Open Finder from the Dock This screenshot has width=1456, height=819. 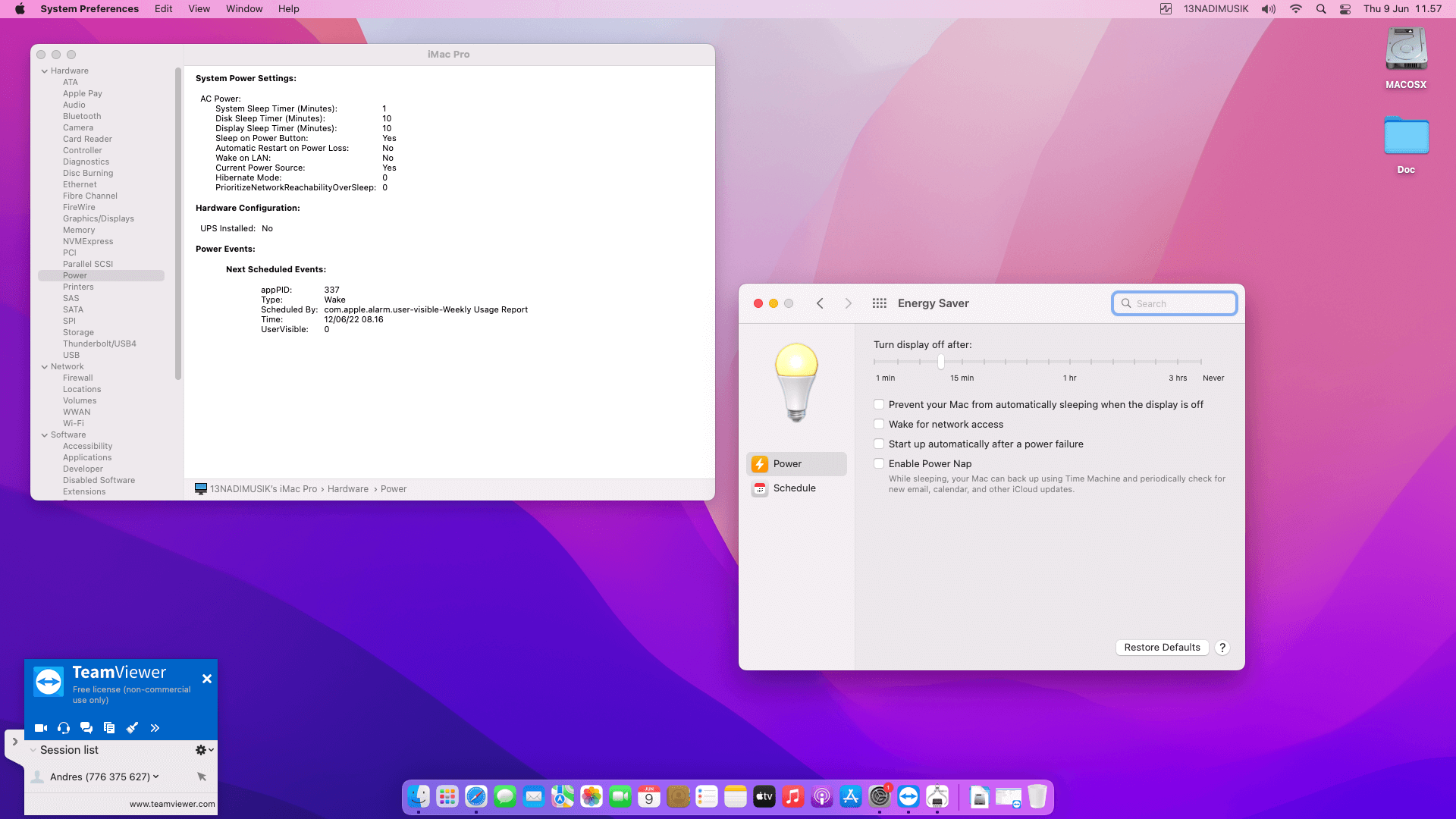pos(419,796)
